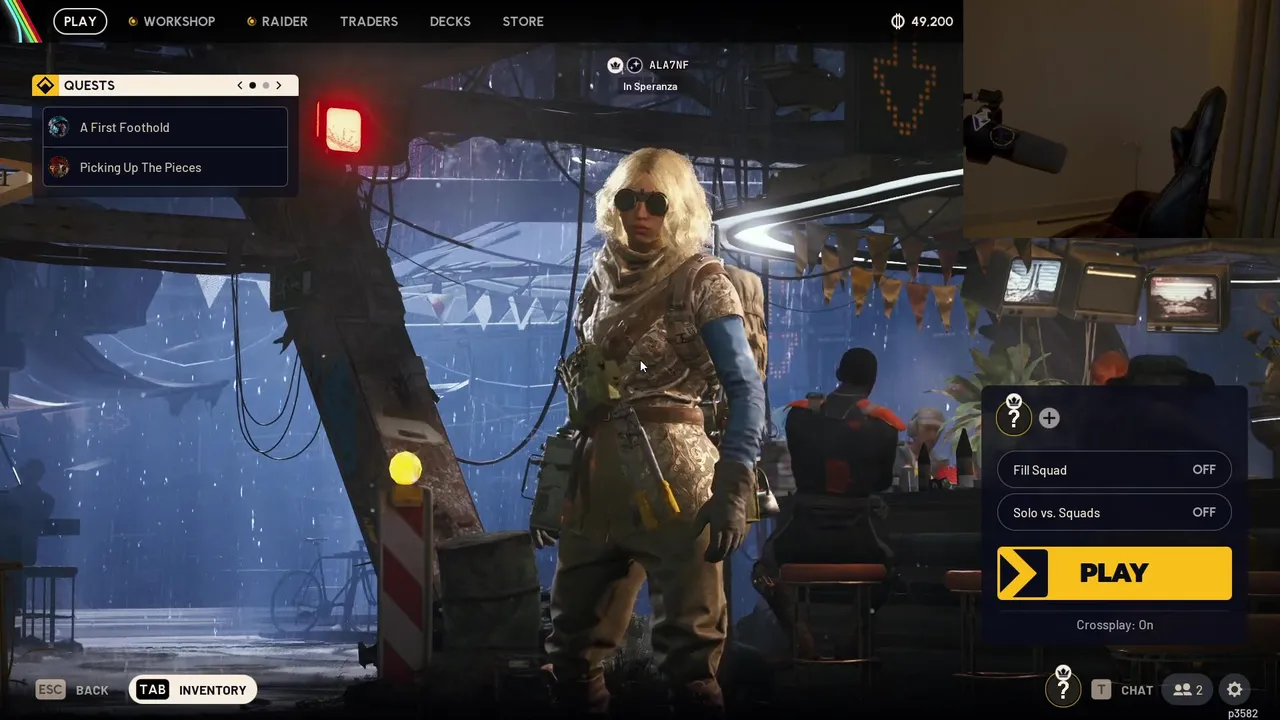The height and width of the screenshot is (720, 1280).
Task: Toggle Fill Squad option
Action: click(1114, 470)
